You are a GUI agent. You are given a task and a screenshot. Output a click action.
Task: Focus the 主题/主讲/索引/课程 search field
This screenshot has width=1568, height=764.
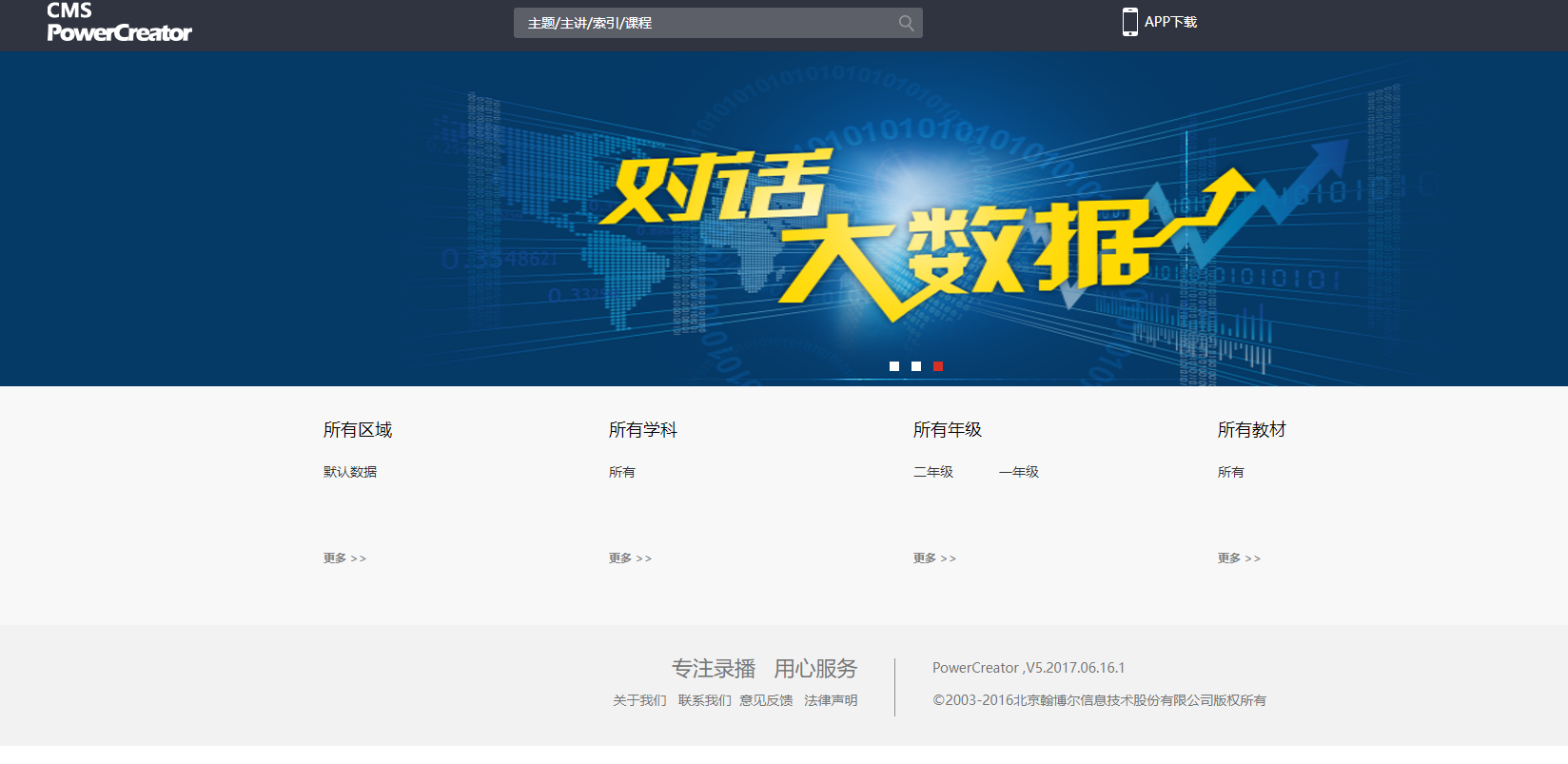718,23
